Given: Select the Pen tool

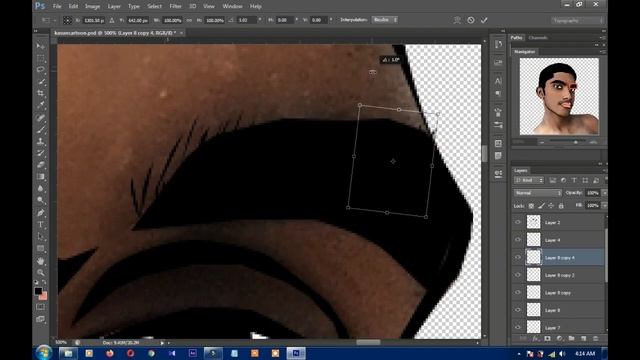Looking at the screenshot, I should (40, 213).
